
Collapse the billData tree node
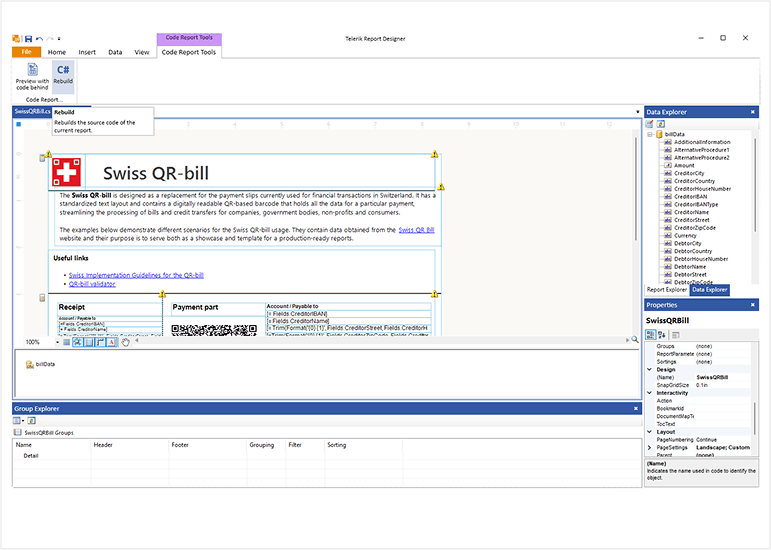649,134
